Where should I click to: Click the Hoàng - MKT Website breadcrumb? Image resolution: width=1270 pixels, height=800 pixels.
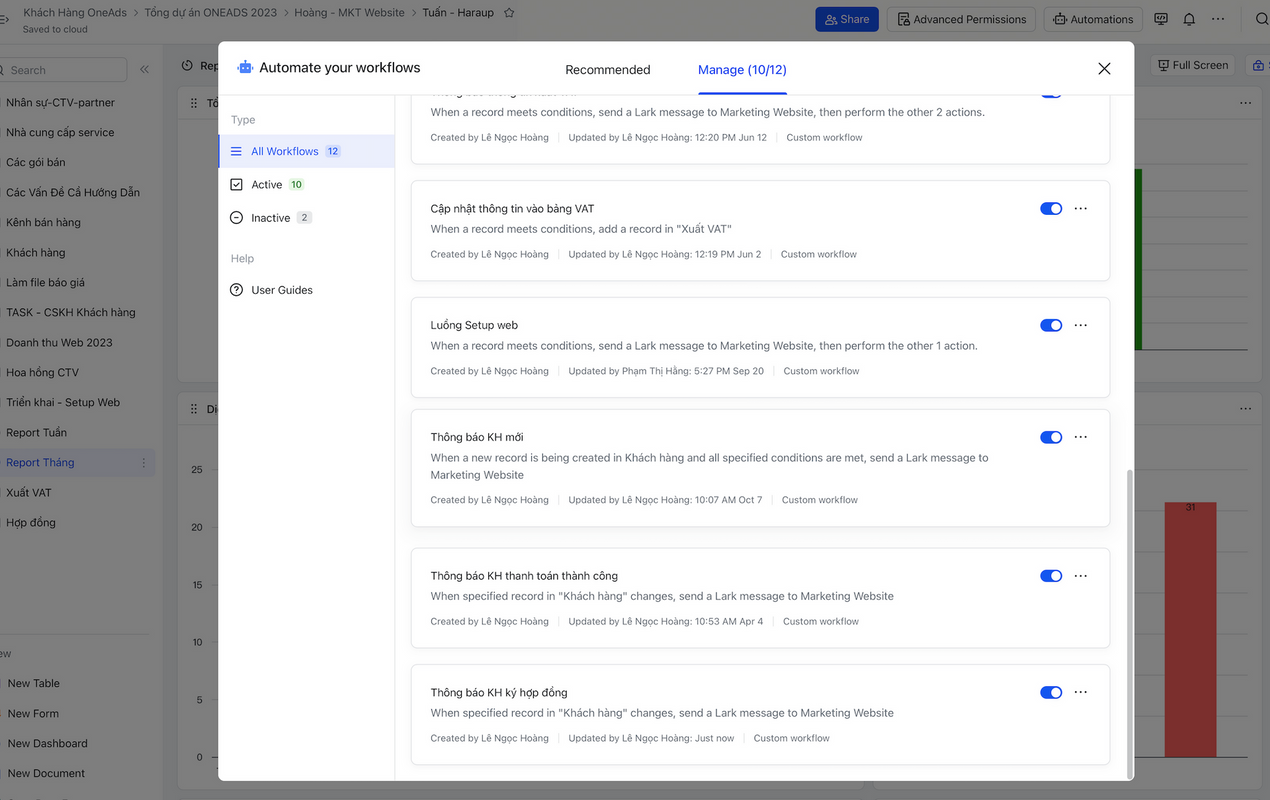point(350,13)
